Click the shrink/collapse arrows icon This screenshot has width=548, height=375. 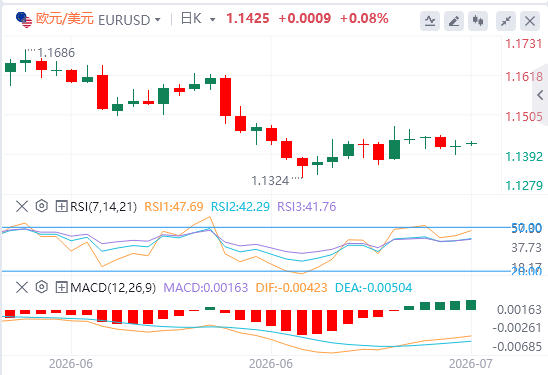coord(506,21)
